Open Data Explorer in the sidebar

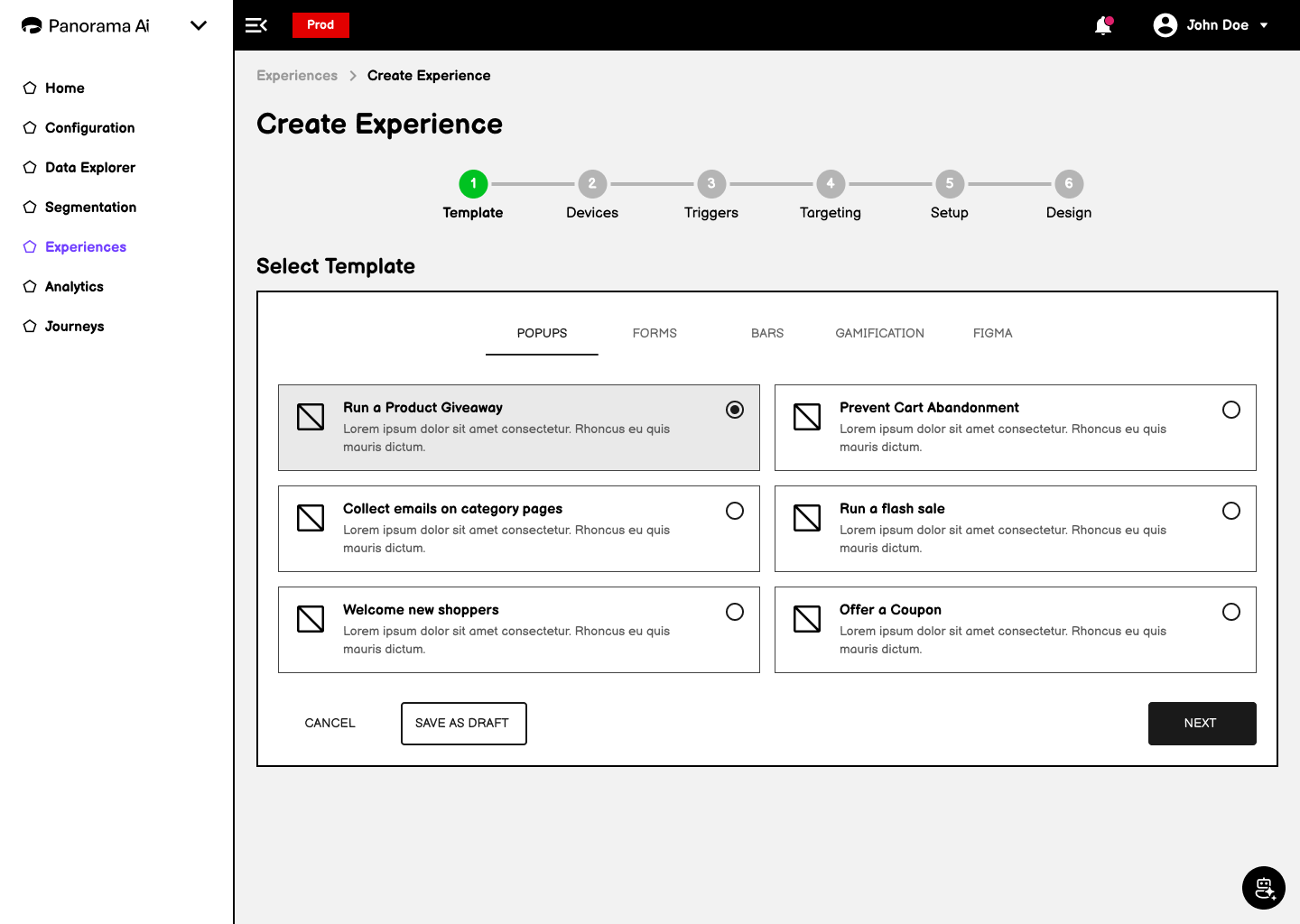[x=90, y=167]
